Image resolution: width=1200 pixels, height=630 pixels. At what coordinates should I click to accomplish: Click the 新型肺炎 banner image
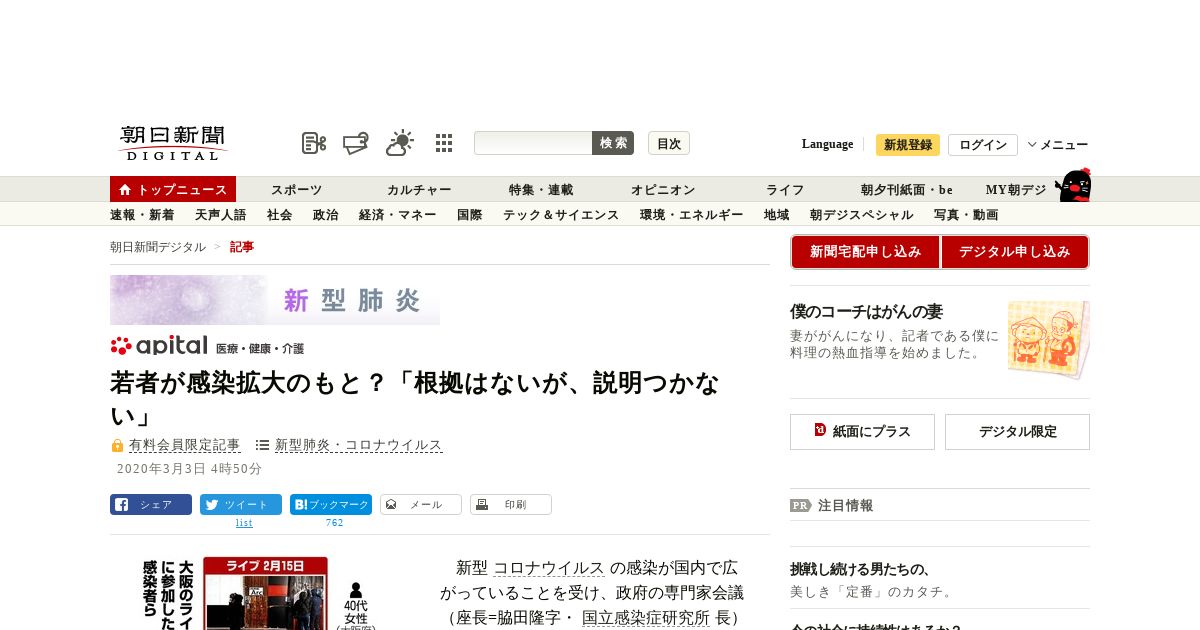tap(275, 300)
